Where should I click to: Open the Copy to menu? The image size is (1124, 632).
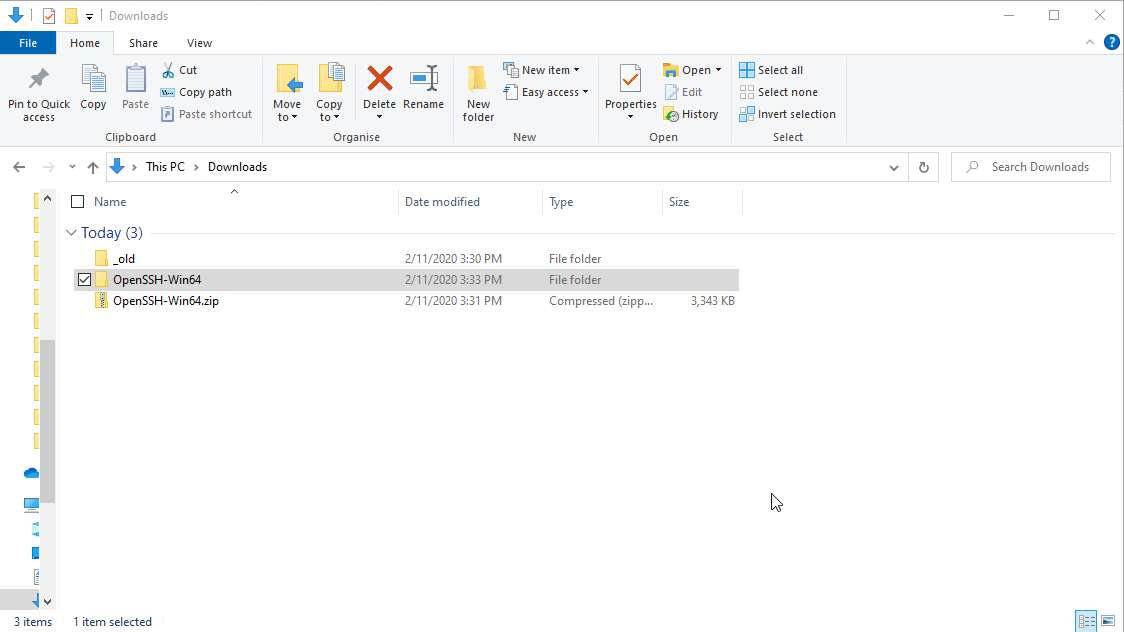point(329,93)
